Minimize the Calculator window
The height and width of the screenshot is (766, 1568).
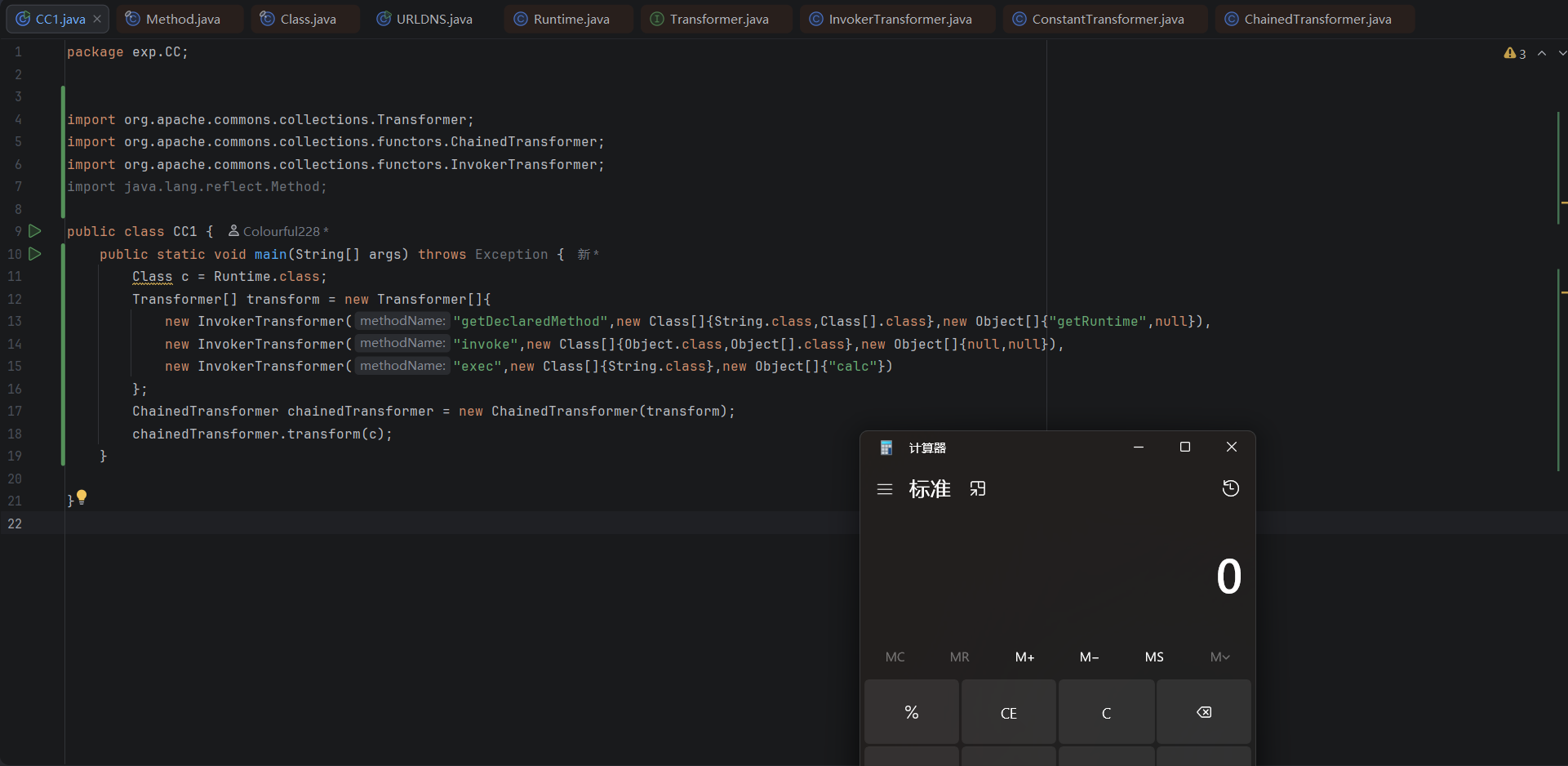1139,447
